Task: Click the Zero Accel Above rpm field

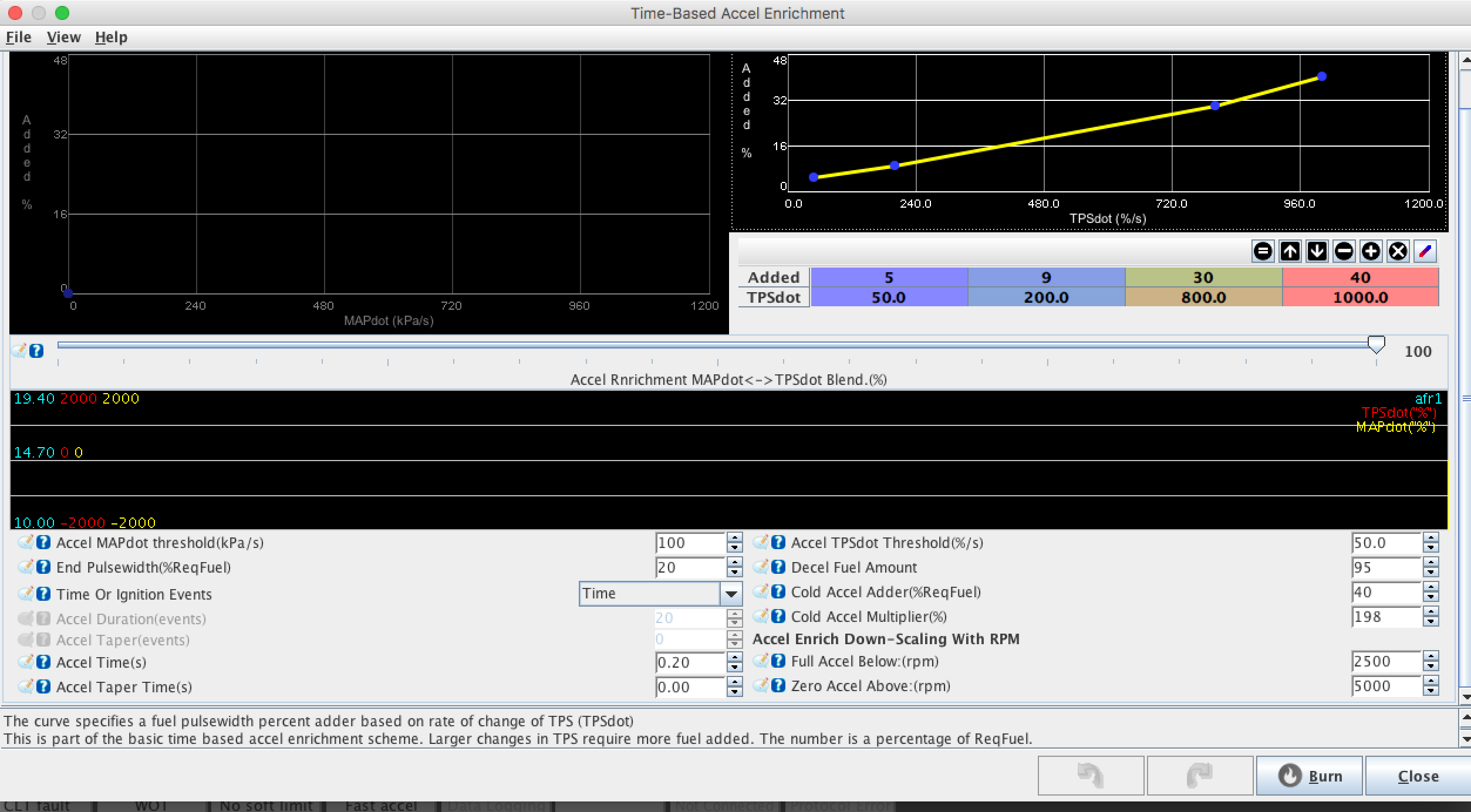Action: click(1385, 686)
